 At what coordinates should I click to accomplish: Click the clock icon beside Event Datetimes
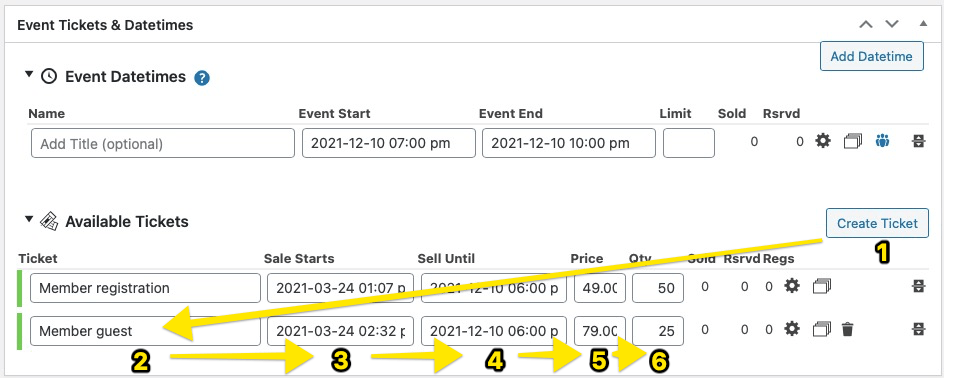[49, 77]
